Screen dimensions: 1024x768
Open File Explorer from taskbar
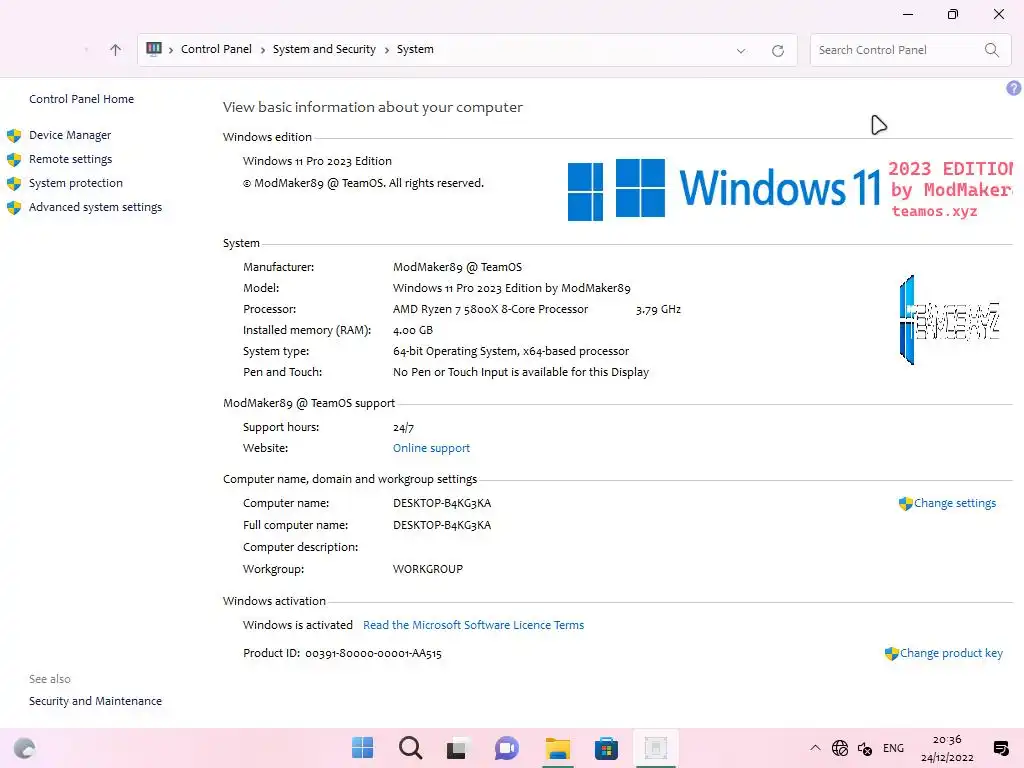[x=558, y=748]
